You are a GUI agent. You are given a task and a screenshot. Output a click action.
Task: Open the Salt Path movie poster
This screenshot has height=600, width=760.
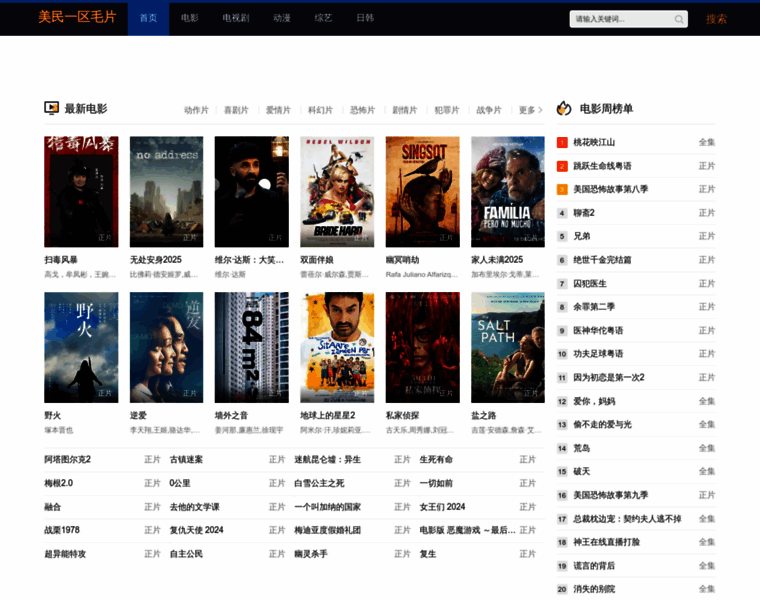[508, 347]
